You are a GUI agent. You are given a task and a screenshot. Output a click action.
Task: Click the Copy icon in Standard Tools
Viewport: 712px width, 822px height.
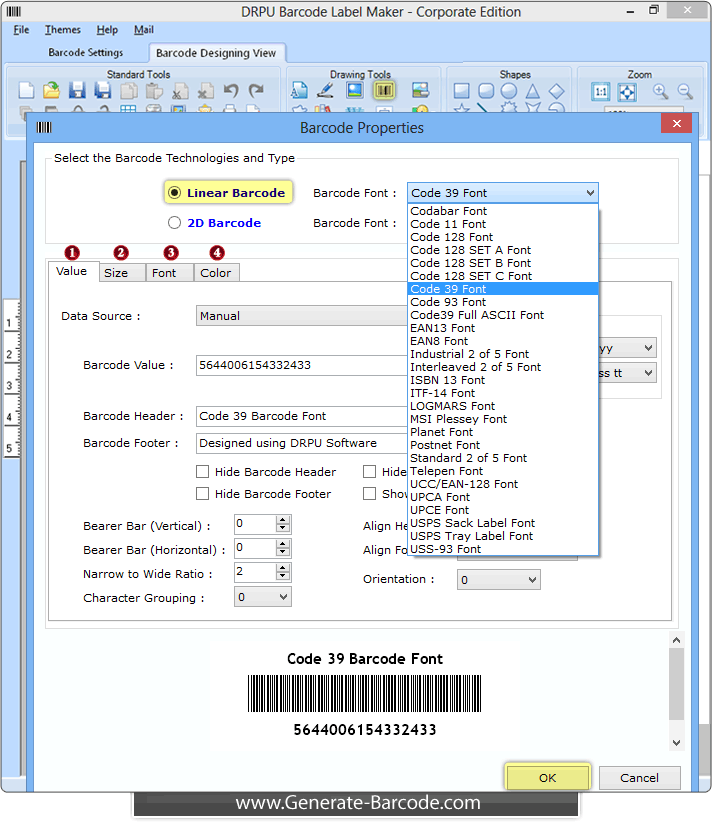tap(128, 91)
